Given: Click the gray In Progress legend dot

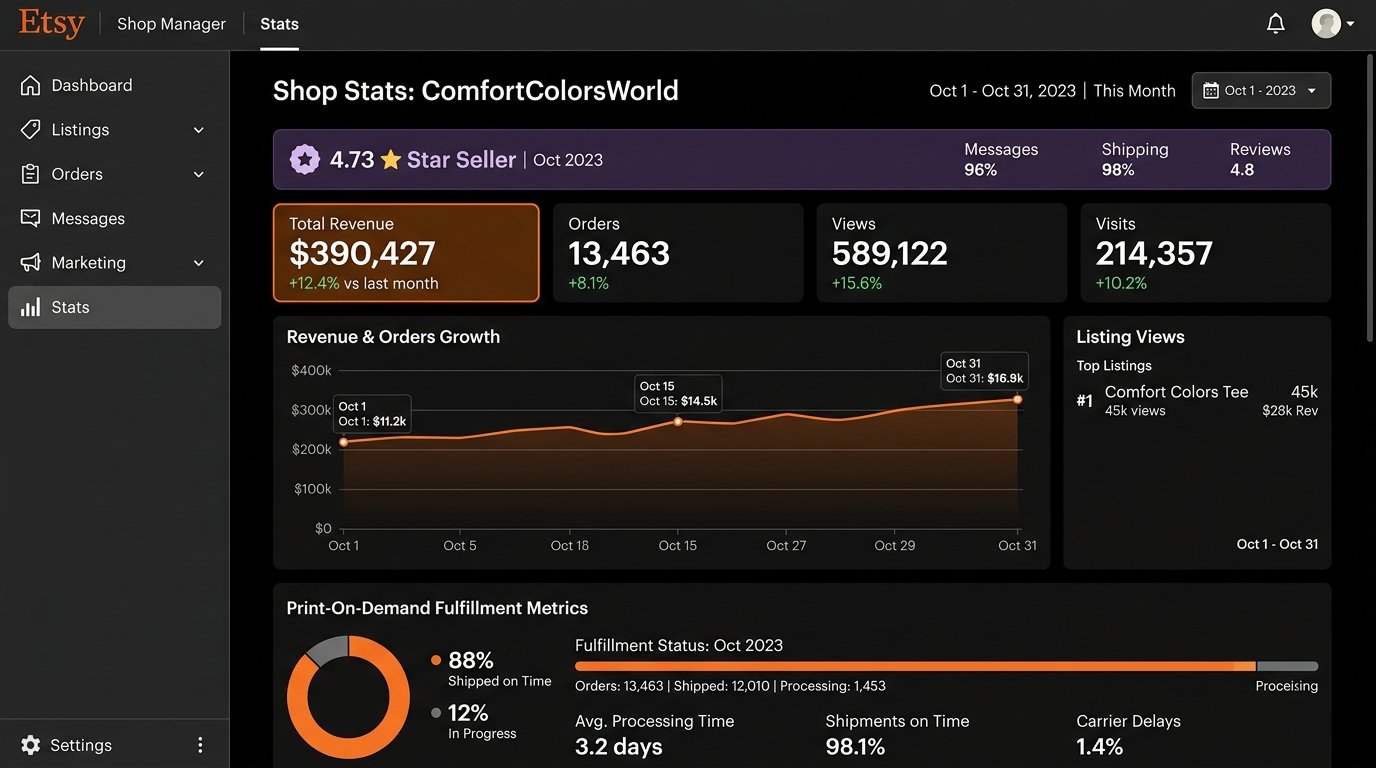Looking at the screenshot, I should click(x=436, y=713).
